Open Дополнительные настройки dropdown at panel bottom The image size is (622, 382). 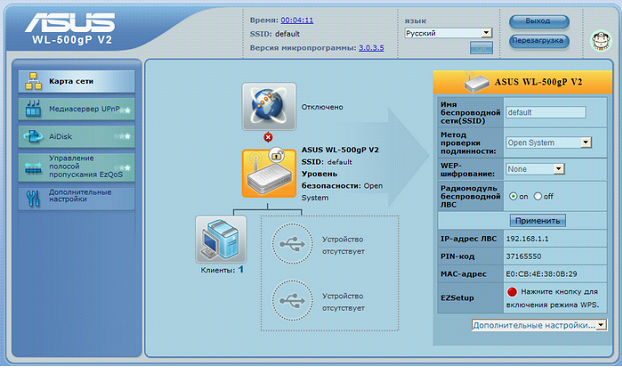[x=539, y=325]
